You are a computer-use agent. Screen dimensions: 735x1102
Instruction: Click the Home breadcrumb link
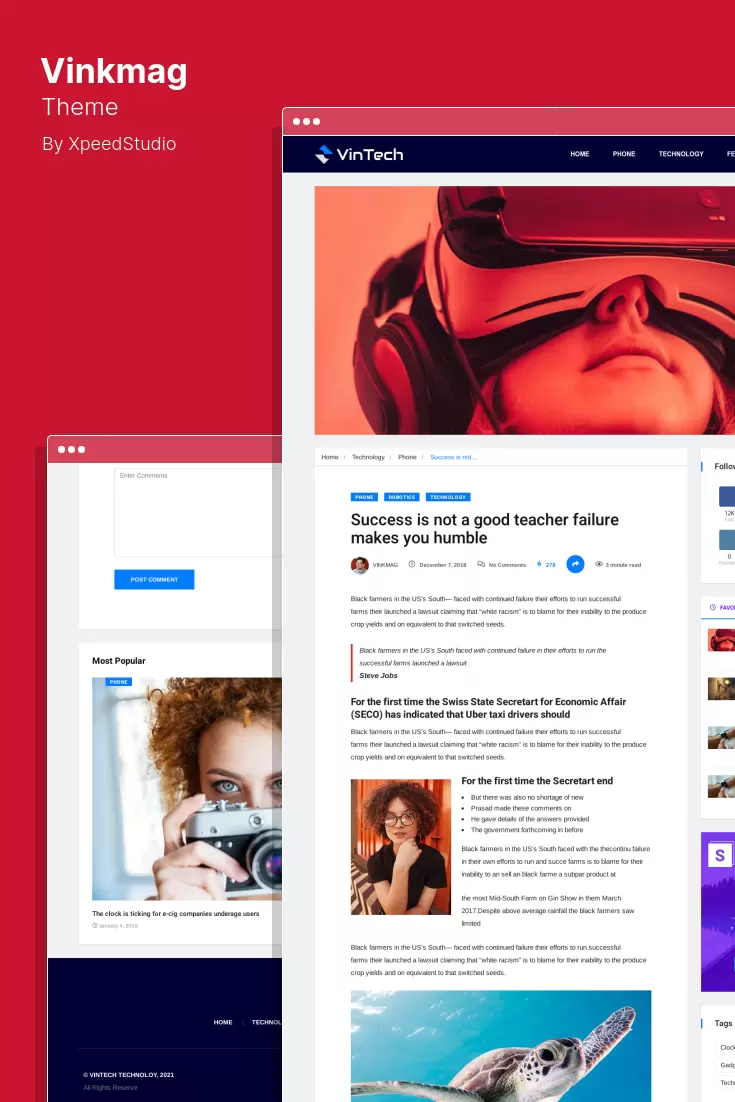[x=330, y=457]
